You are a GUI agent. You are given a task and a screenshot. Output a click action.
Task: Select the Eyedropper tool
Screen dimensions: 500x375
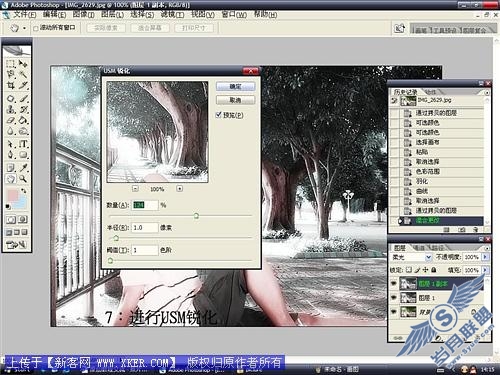[23, 167]
